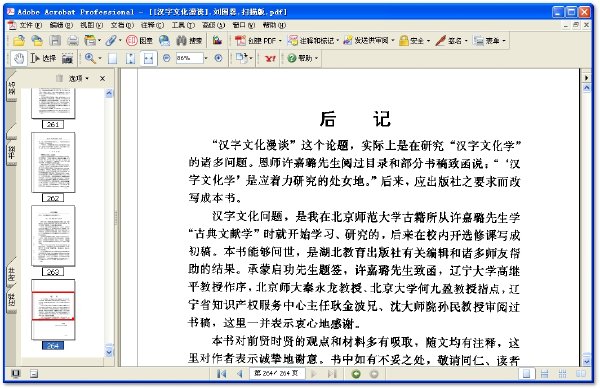Image resolution: width=600 pixels, height=389 pixels.
Task: Open the 文档(D) menu
Action: click(122, 25)
